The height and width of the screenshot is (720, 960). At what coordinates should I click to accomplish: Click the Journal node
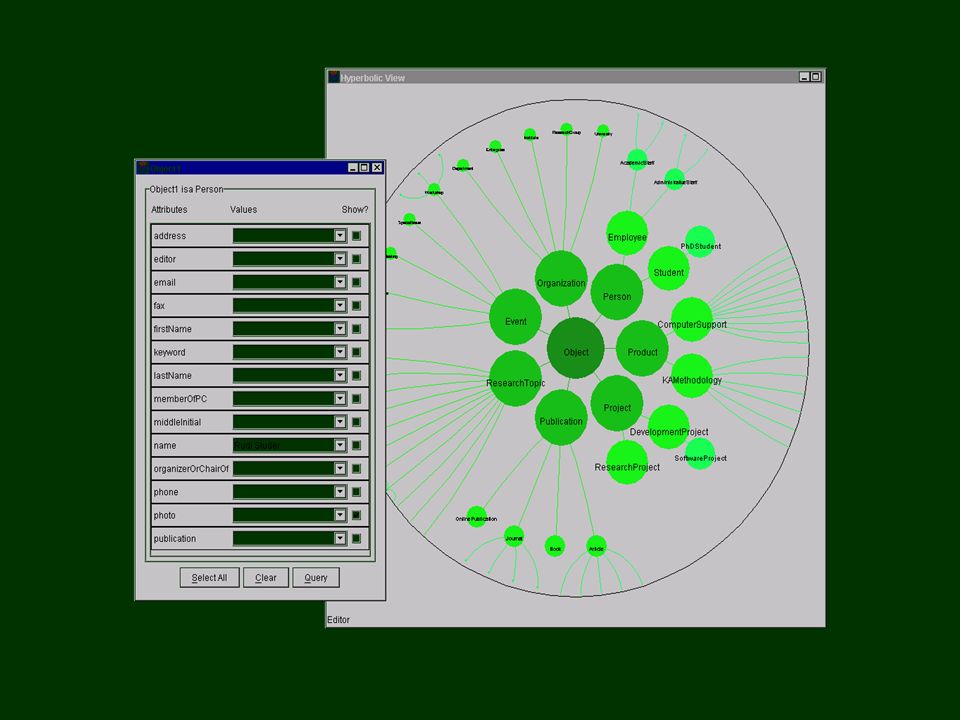tap(514, 536)
